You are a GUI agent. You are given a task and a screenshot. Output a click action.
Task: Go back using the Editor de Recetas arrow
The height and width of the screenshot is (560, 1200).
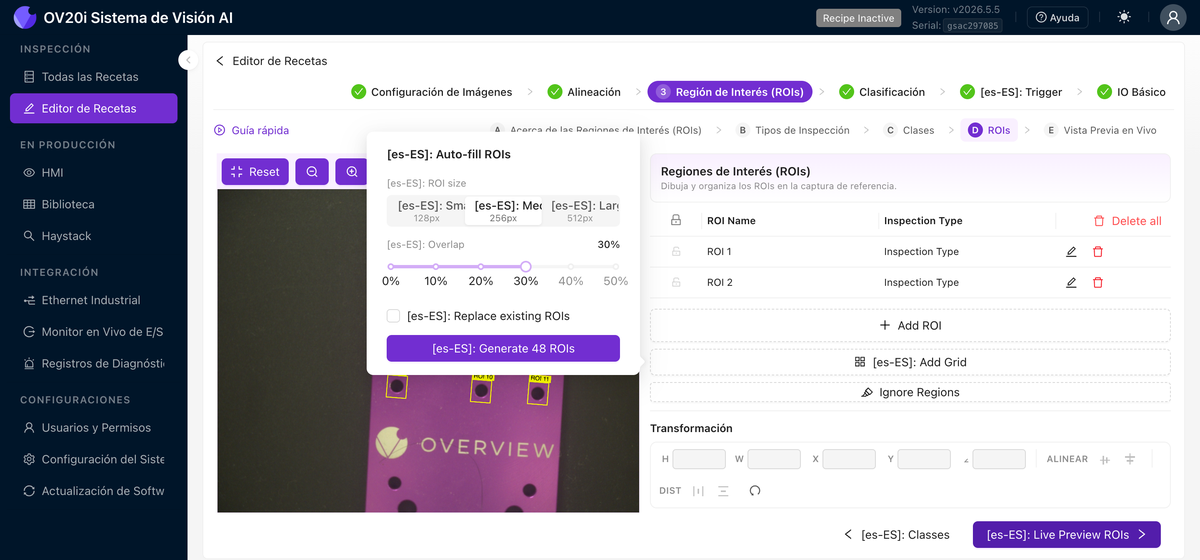(x=220, y=61)
